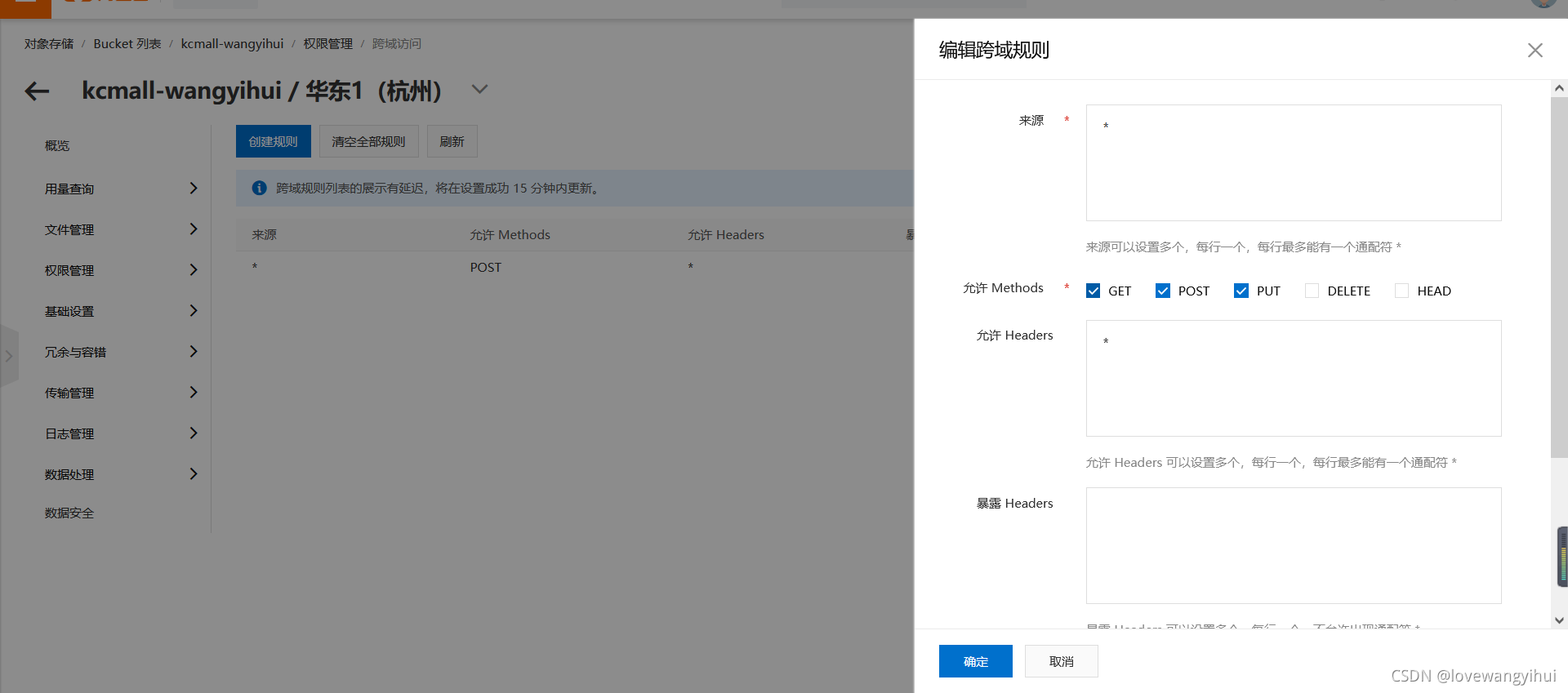Go back using the left arrow icon
Screen dimensions: 1568x693
point(37,91)
